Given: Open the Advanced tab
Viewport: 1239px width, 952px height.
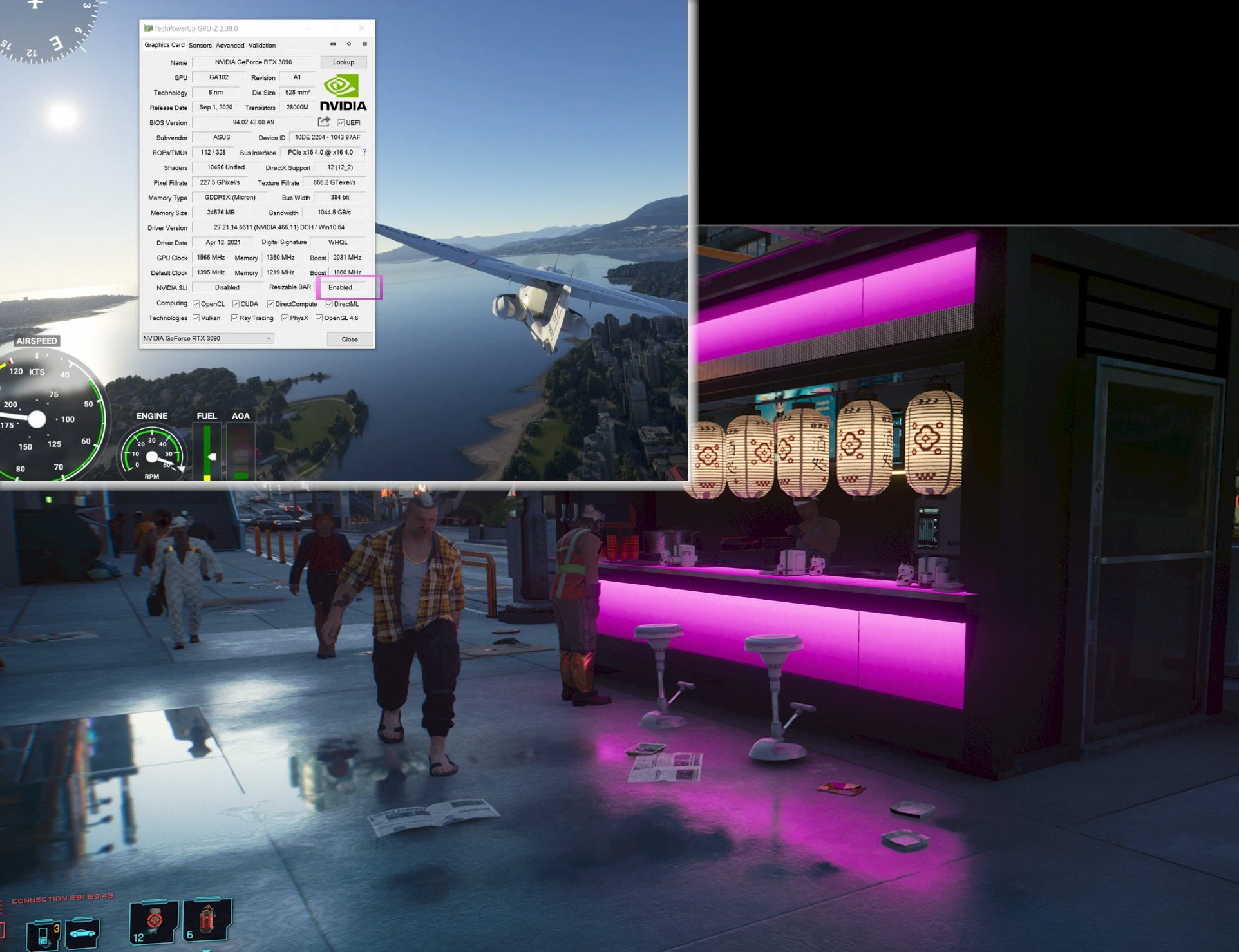Looking at the screenshot, I should (x=230, y=46).
